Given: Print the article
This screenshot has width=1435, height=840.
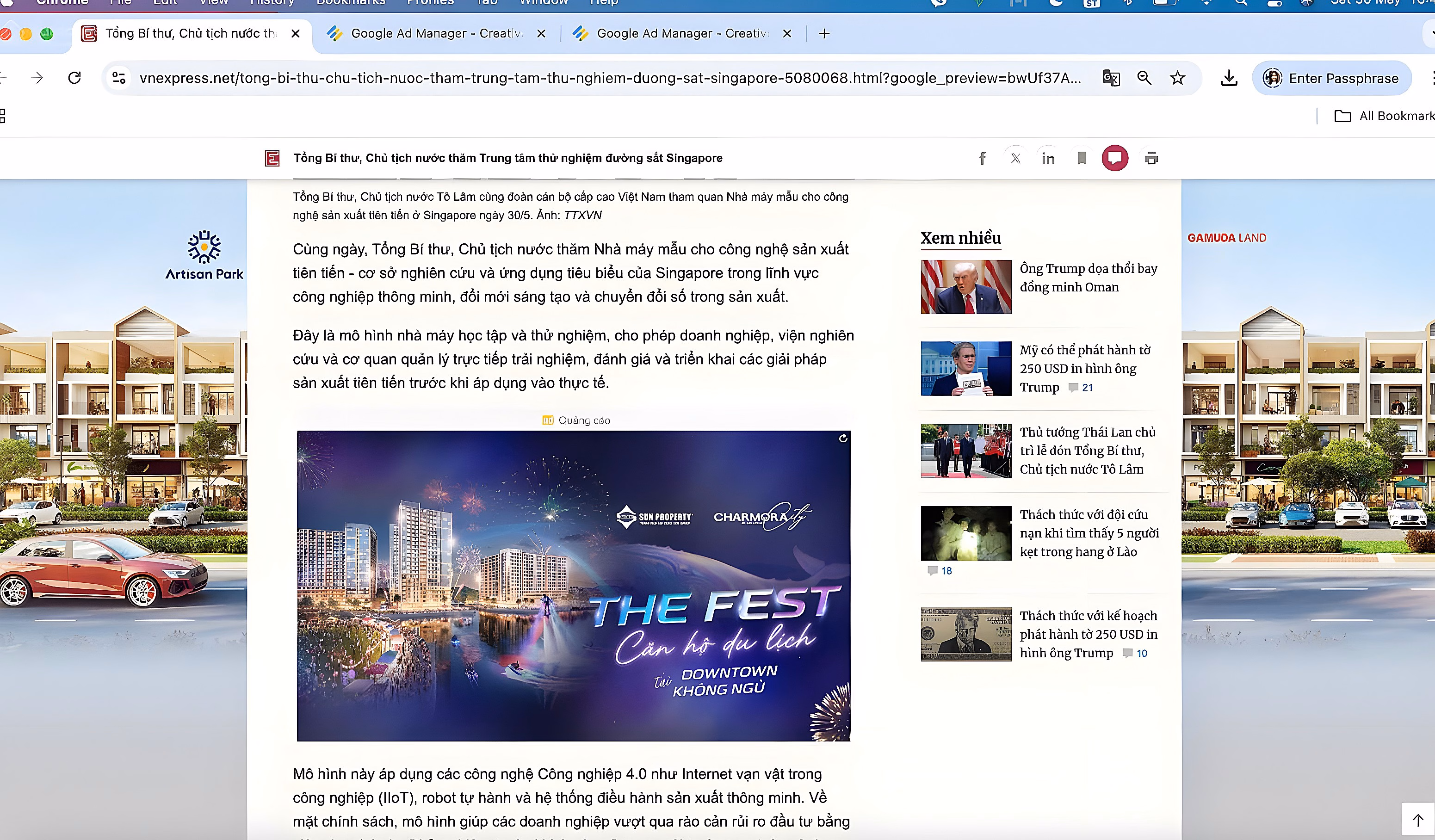Looking at the screenshot, I should pos(1151,158).
